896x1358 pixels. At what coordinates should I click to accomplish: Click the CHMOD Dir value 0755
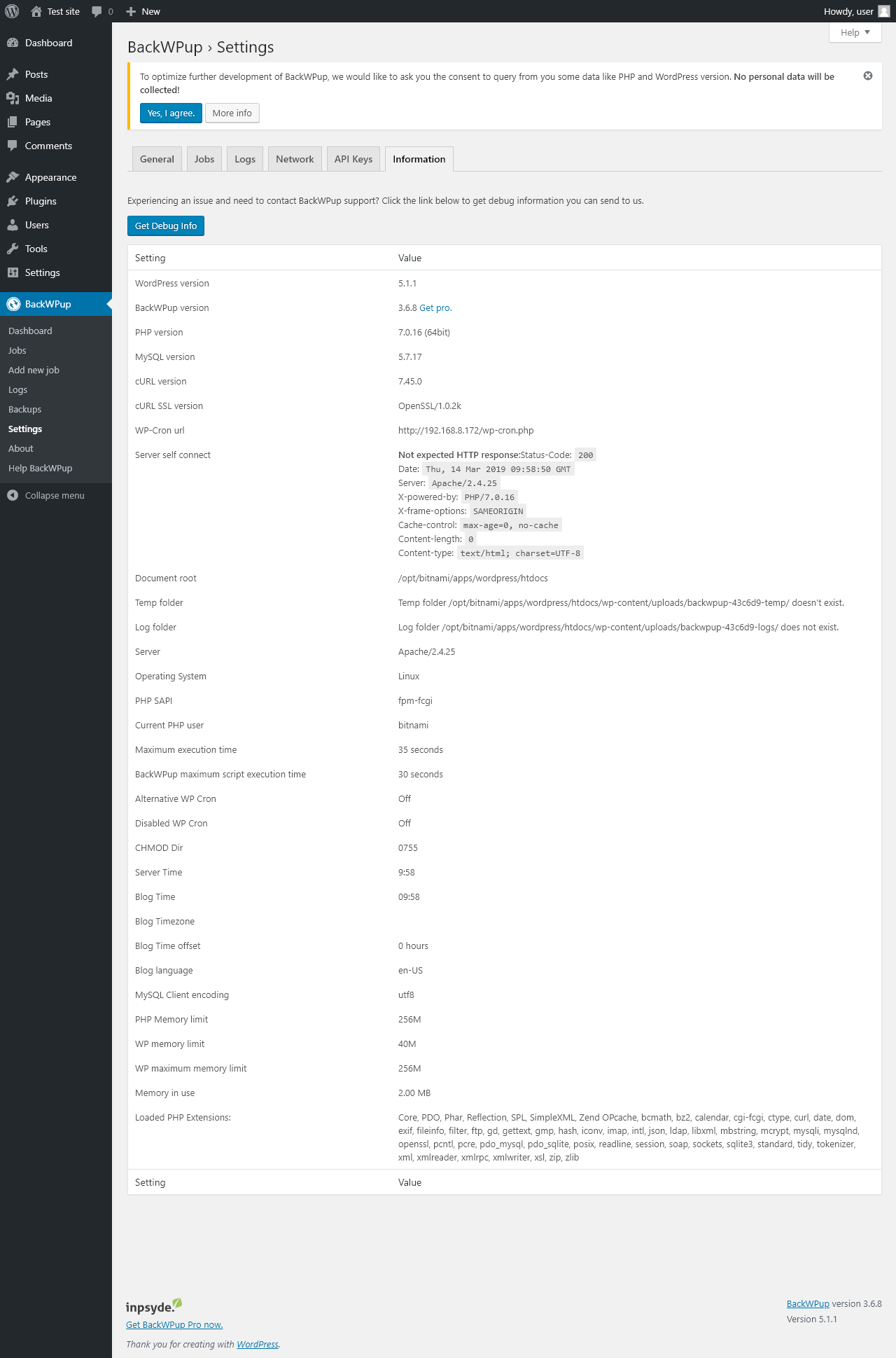point(408,848)
